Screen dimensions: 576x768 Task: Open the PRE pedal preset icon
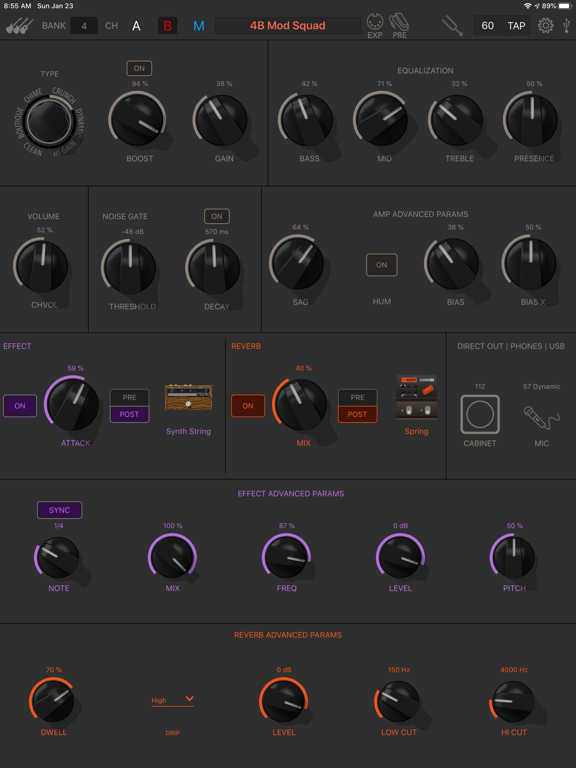pyautogui.click(x=399, y=23)
